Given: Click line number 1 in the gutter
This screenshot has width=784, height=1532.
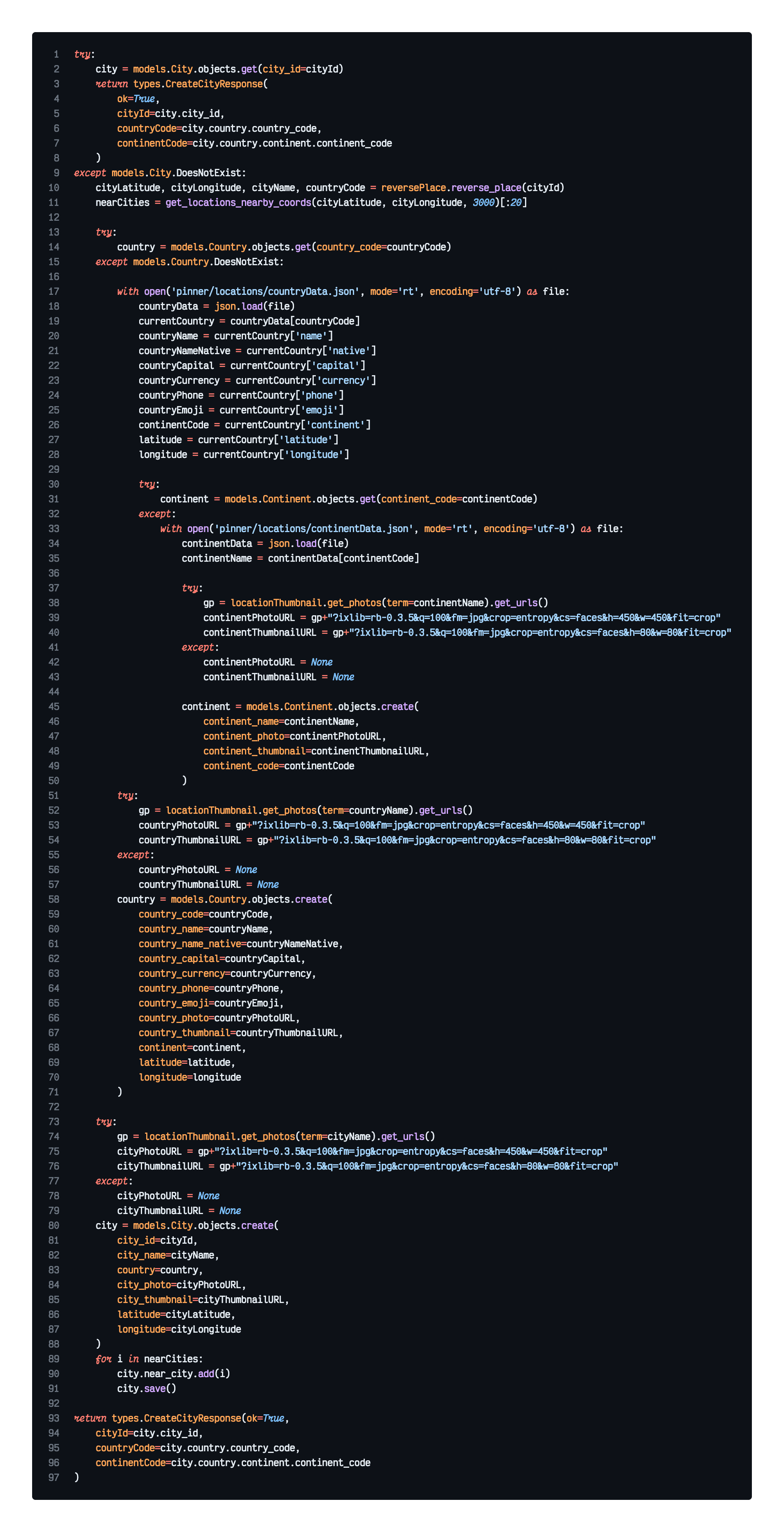Looking at the screenshot, I should click(56, 54).
